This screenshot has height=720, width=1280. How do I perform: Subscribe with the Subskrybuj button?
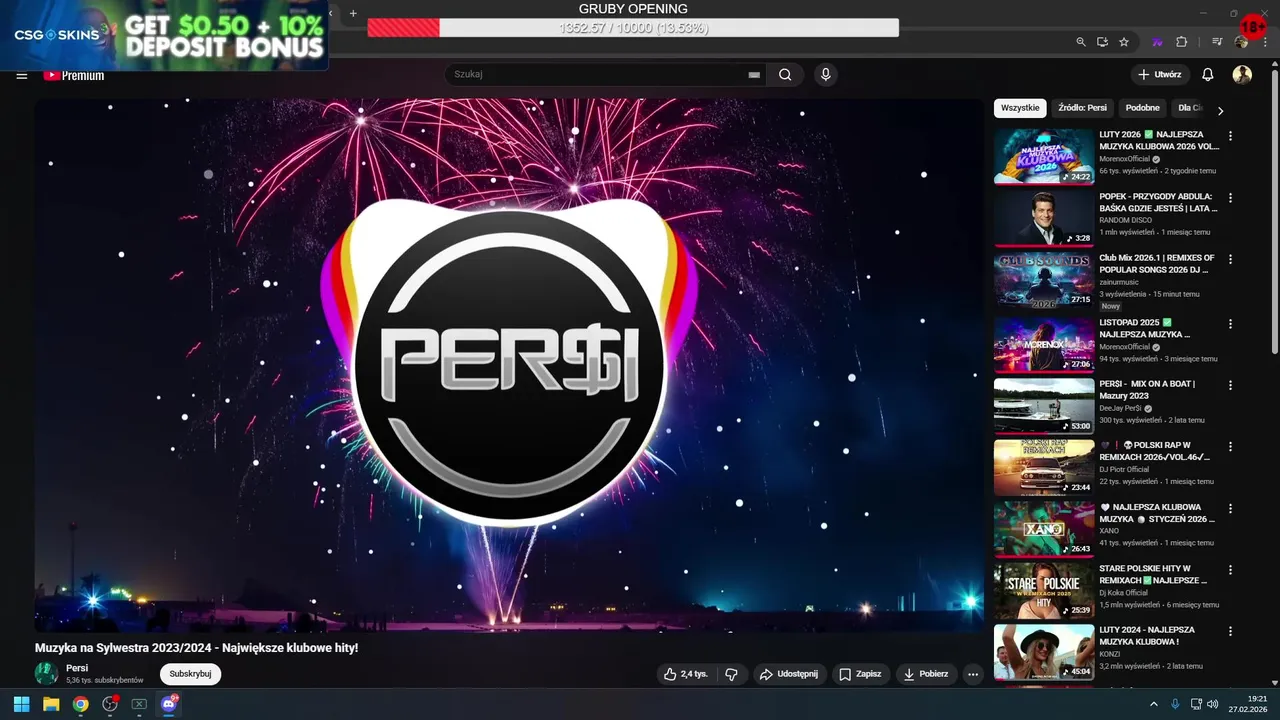tap(190, 674)
